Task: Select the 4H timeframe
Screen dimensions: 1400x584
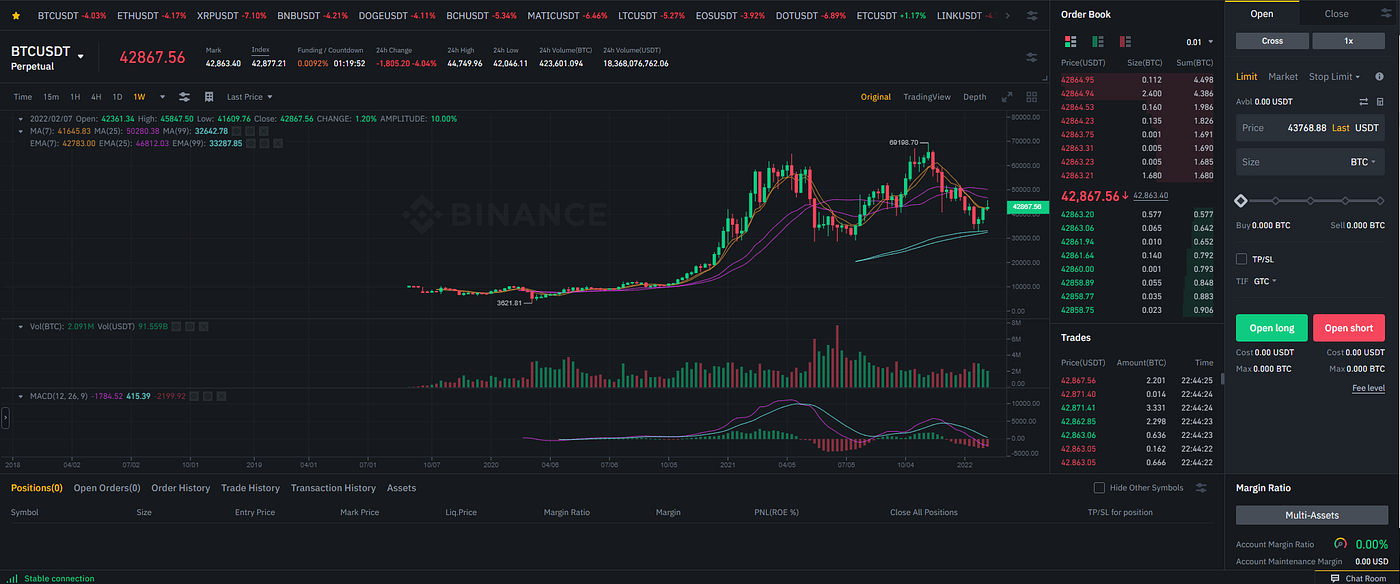Action: pos(96,97)
